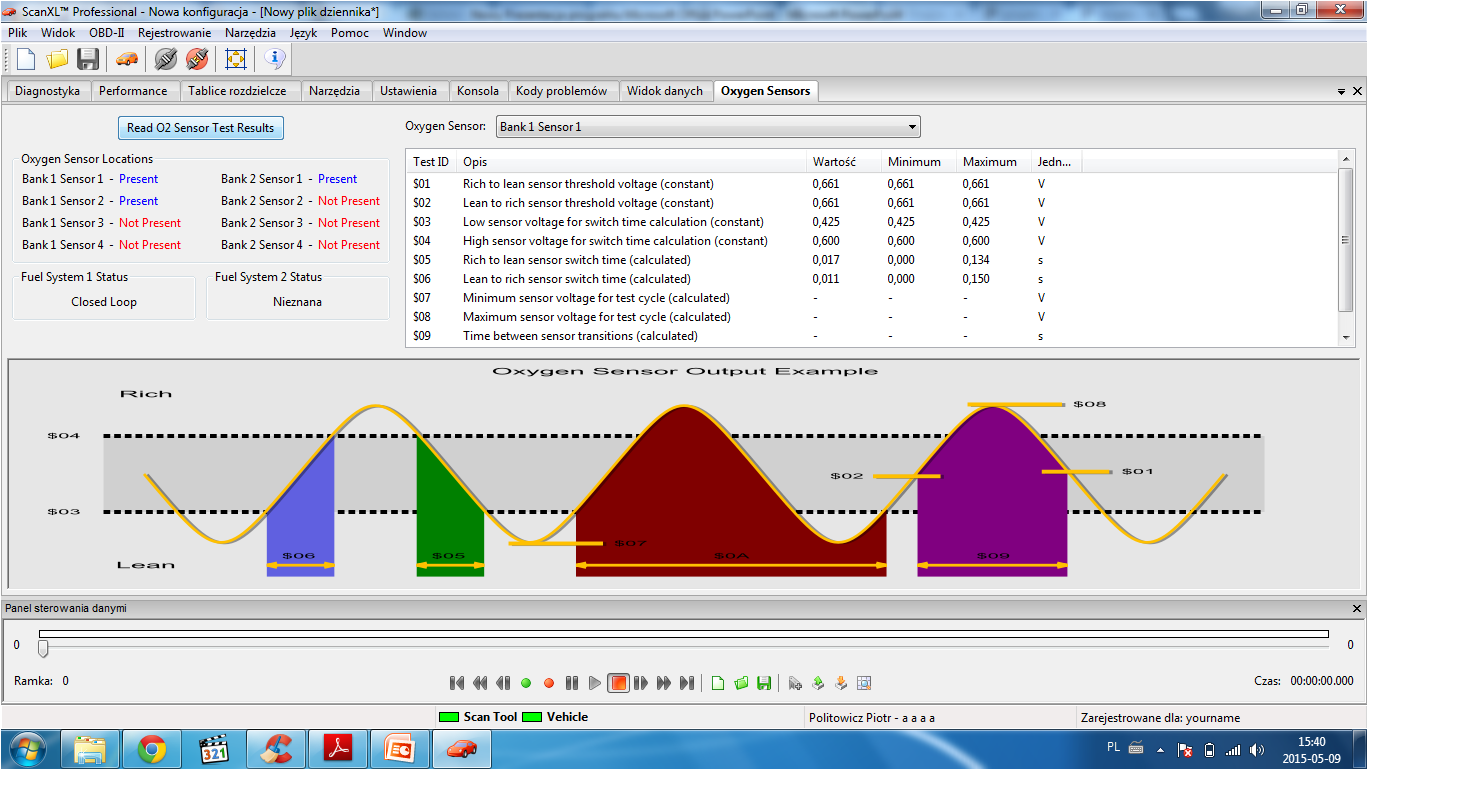Click the Wartość column header

click(x=844, y=162)
